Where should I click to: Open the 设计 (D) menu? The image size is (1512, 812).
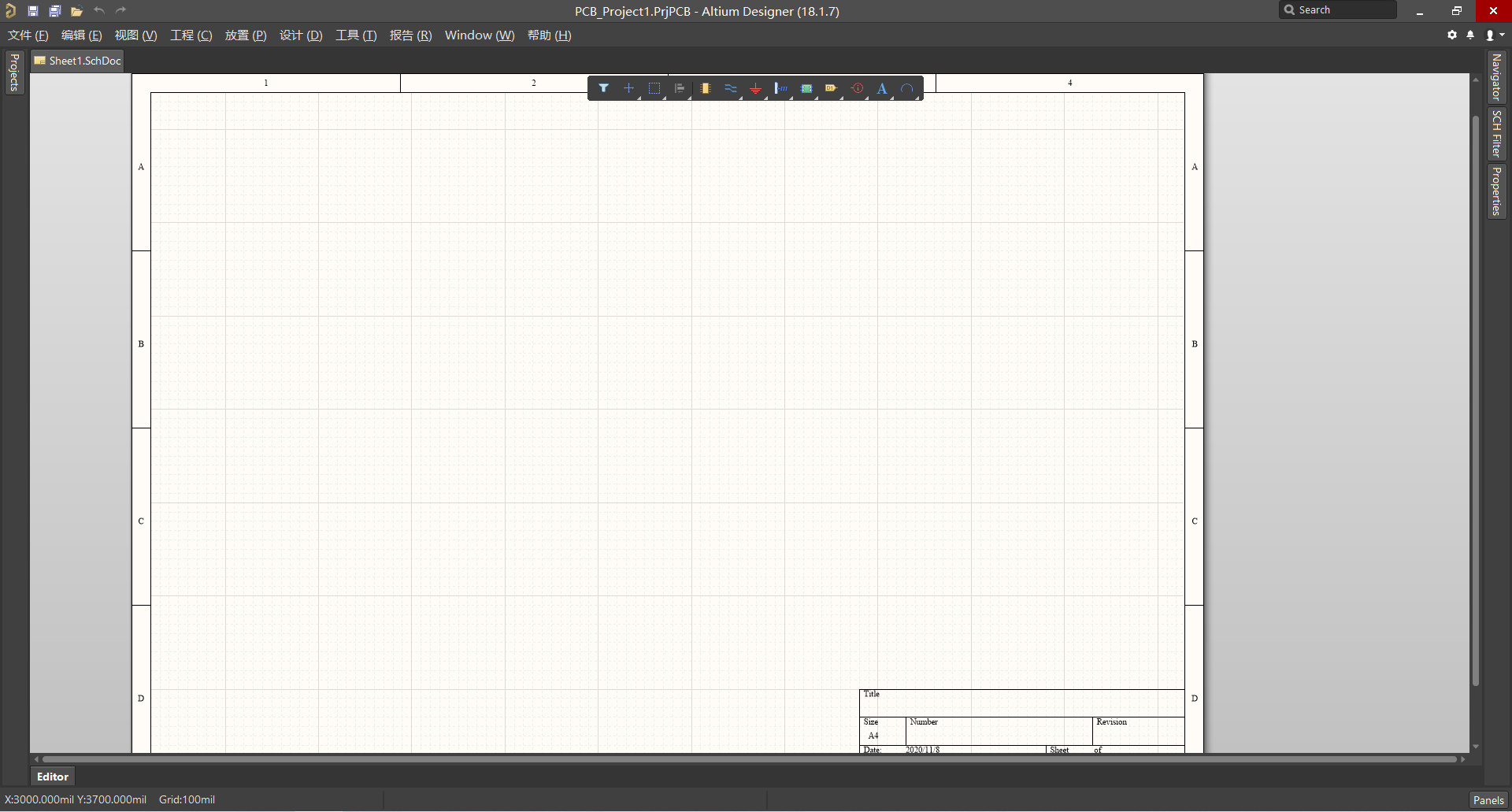tap(301, 35)
